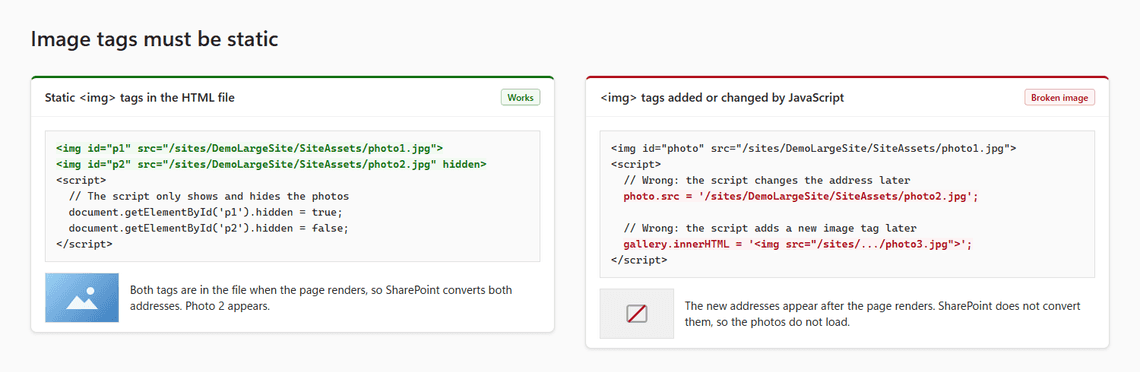
Task: Click the green Works badge
Action: pyautogui.click(x=521, y=97)
